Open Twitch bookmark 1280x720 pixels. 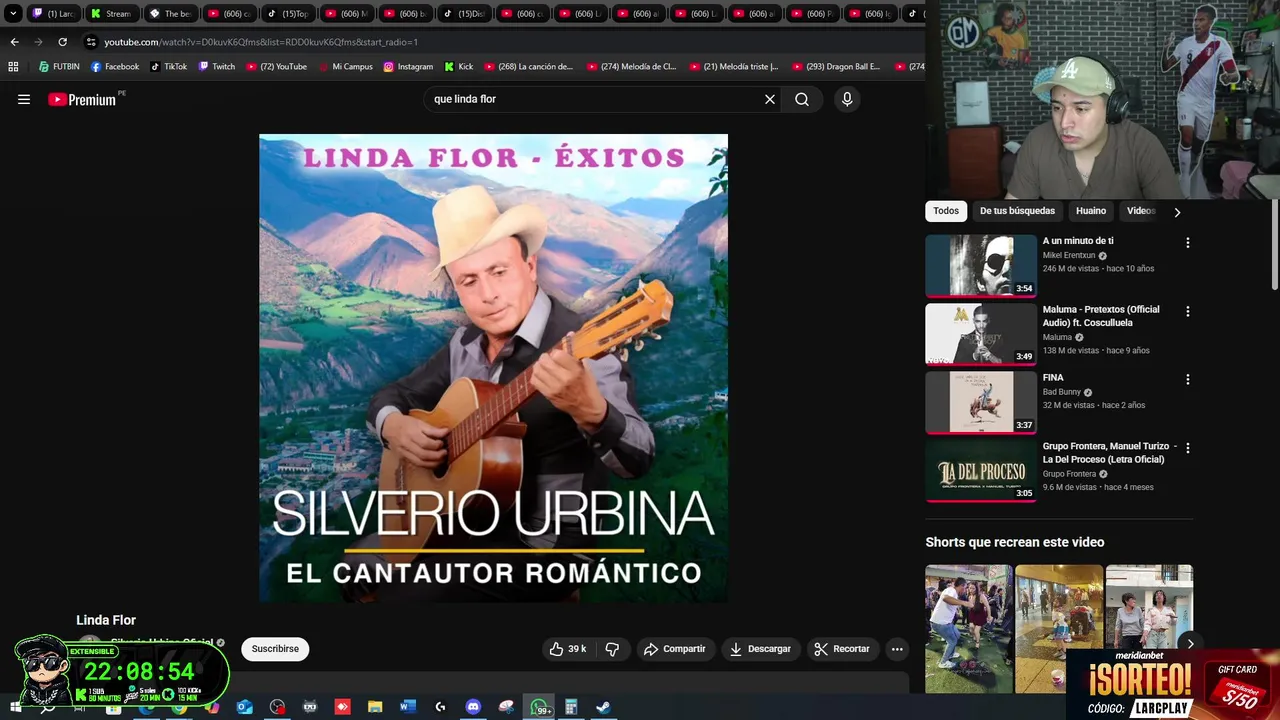217,67
